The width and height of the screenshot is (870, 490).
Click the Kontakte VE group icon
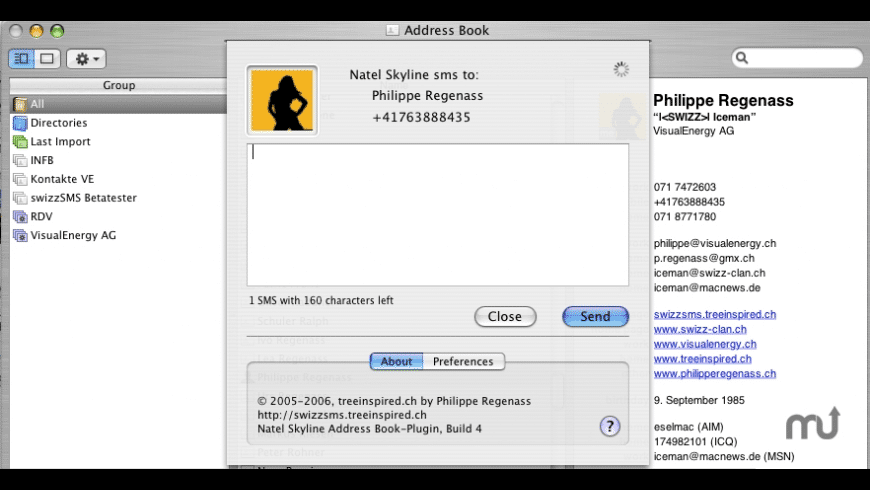pyautogui.click(x=20, y=180)
